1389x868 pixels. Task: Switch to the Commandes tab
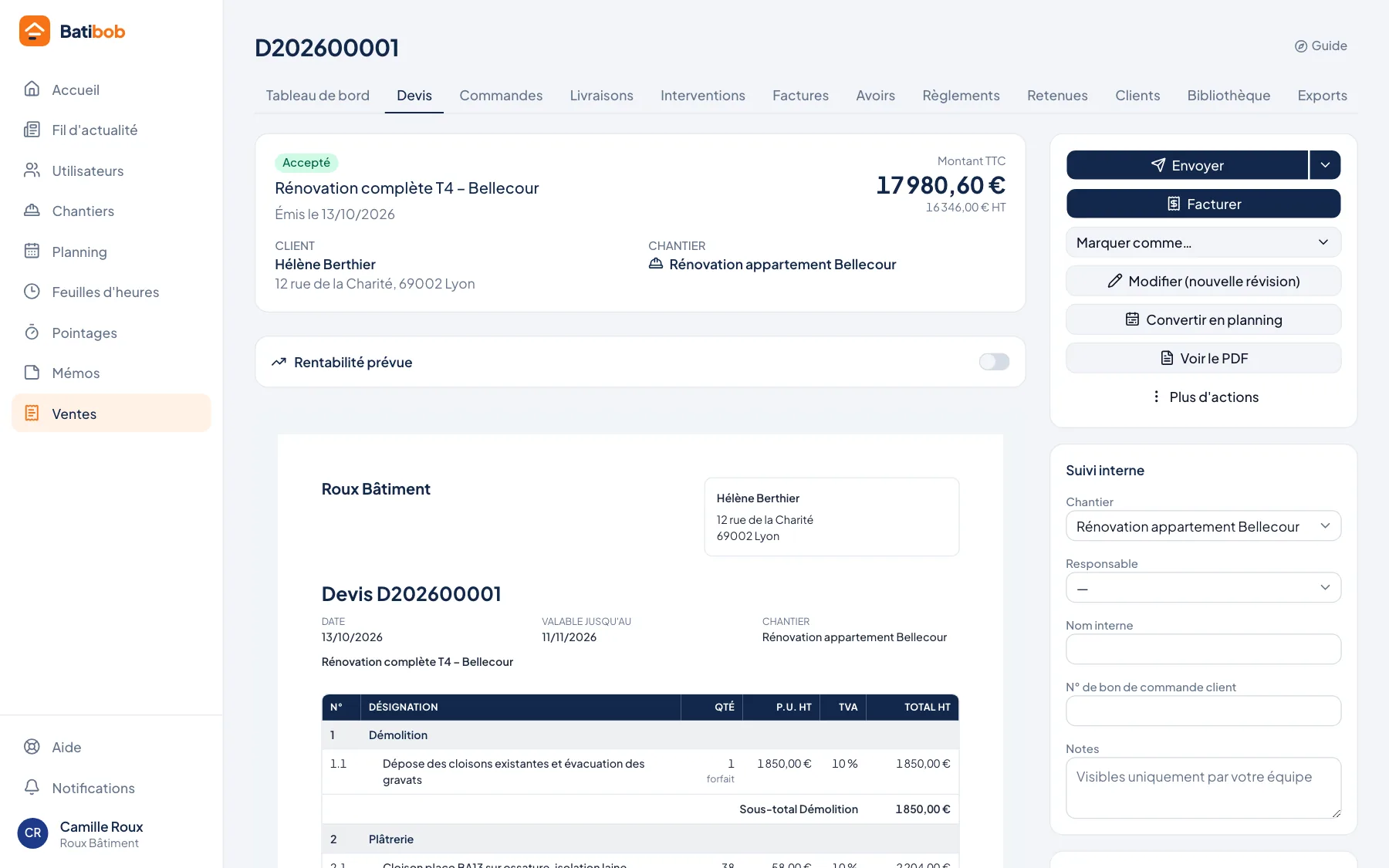tap(501, 96)
